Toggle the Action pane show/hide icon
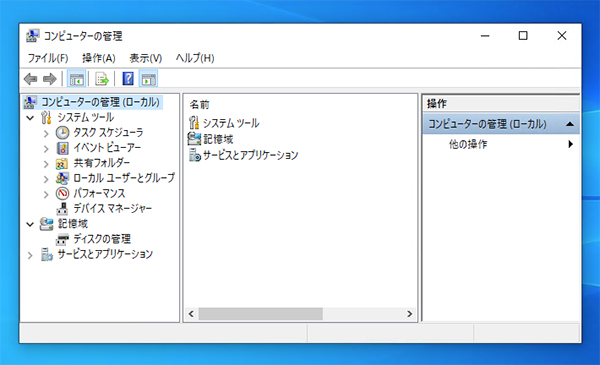 tap(149, 79)
